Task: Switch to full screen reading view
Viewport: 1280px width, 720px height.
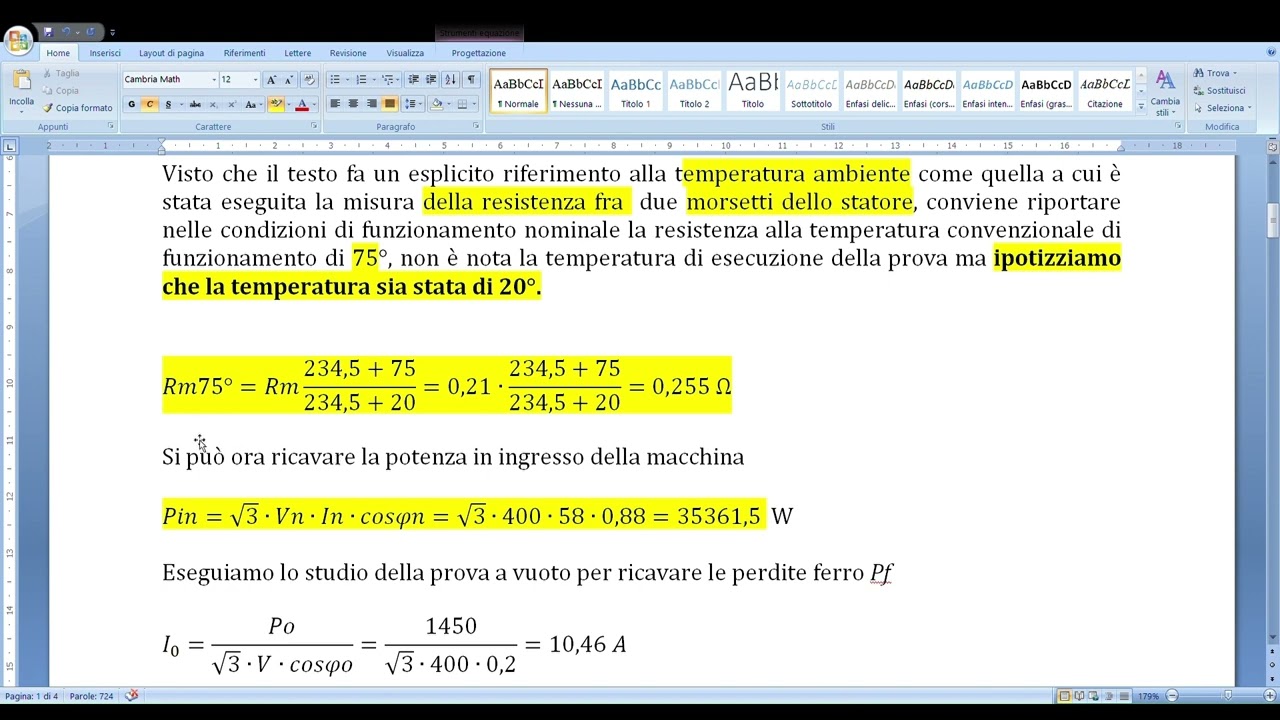Action: [x=1080, y=696]
